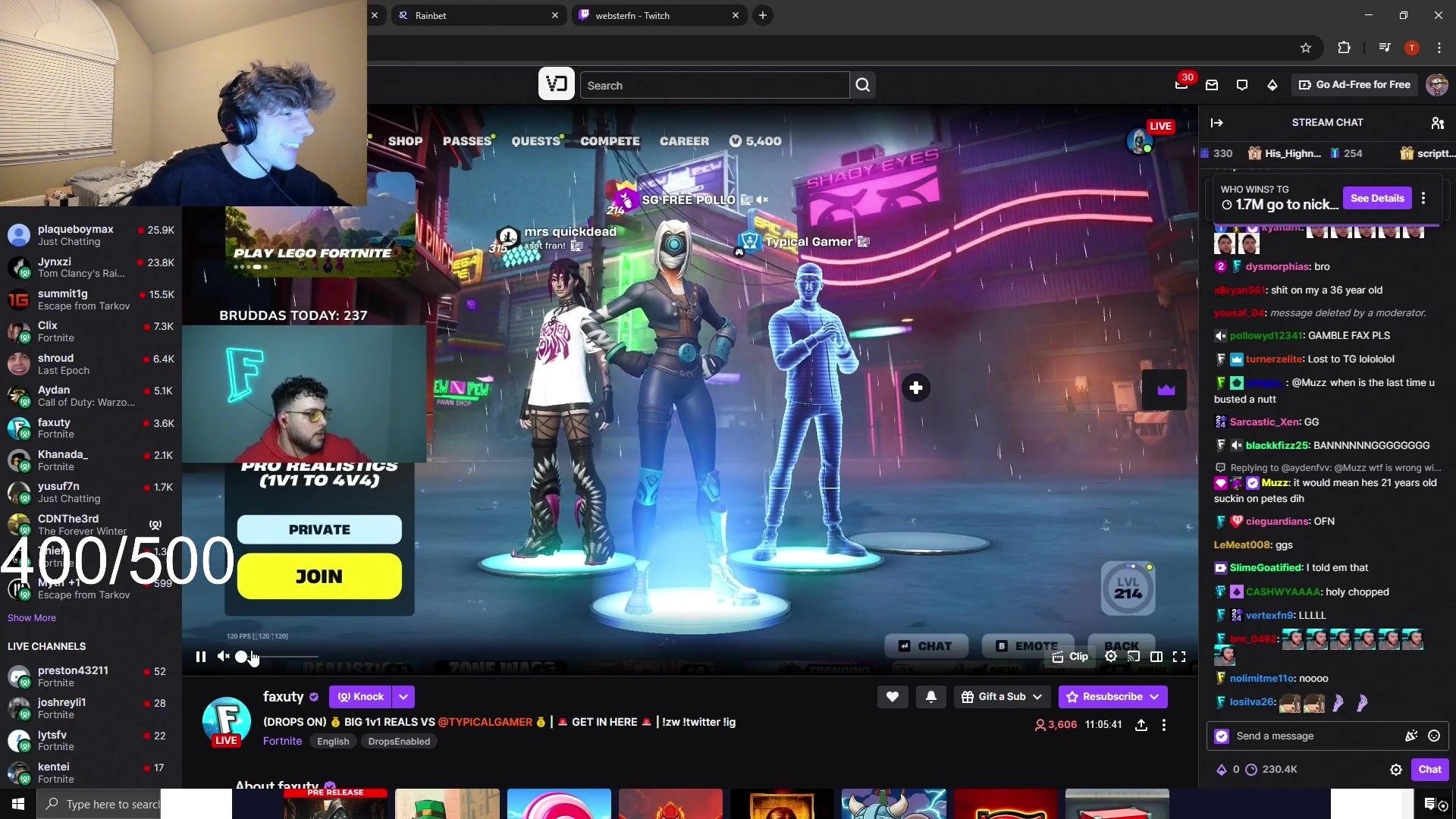Open yusuf7n channel in sidebar
The width and height of the screenshot is (1456, 819).
pyautogui.click(x=91, y=492)
